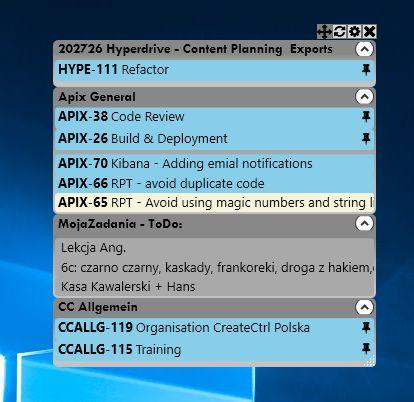
Task: Click the Lekcja Ang. todo note
Action: point(214,248)
